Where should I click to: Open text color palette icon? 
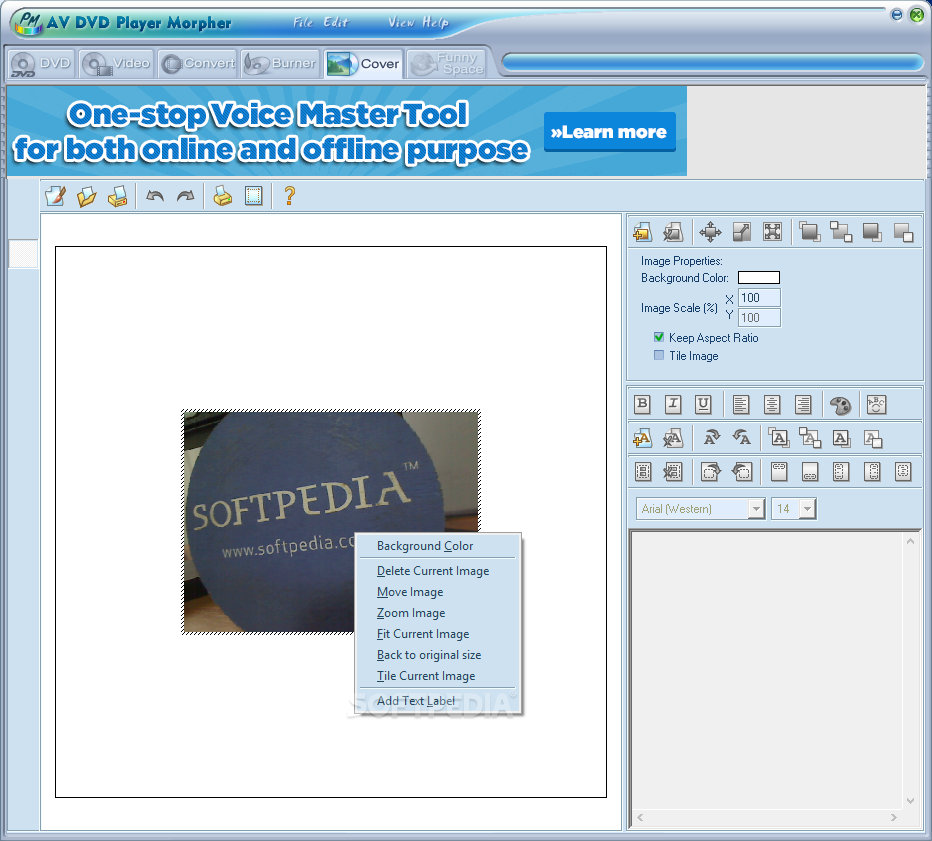coord(840,405)
